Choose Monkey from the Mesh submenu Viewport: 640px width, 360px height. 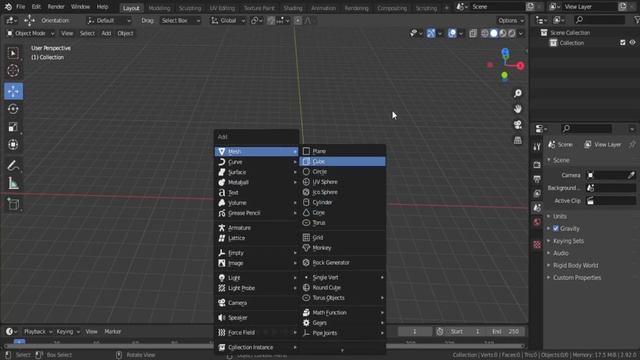pyautogui.click(x=342, y=248)
